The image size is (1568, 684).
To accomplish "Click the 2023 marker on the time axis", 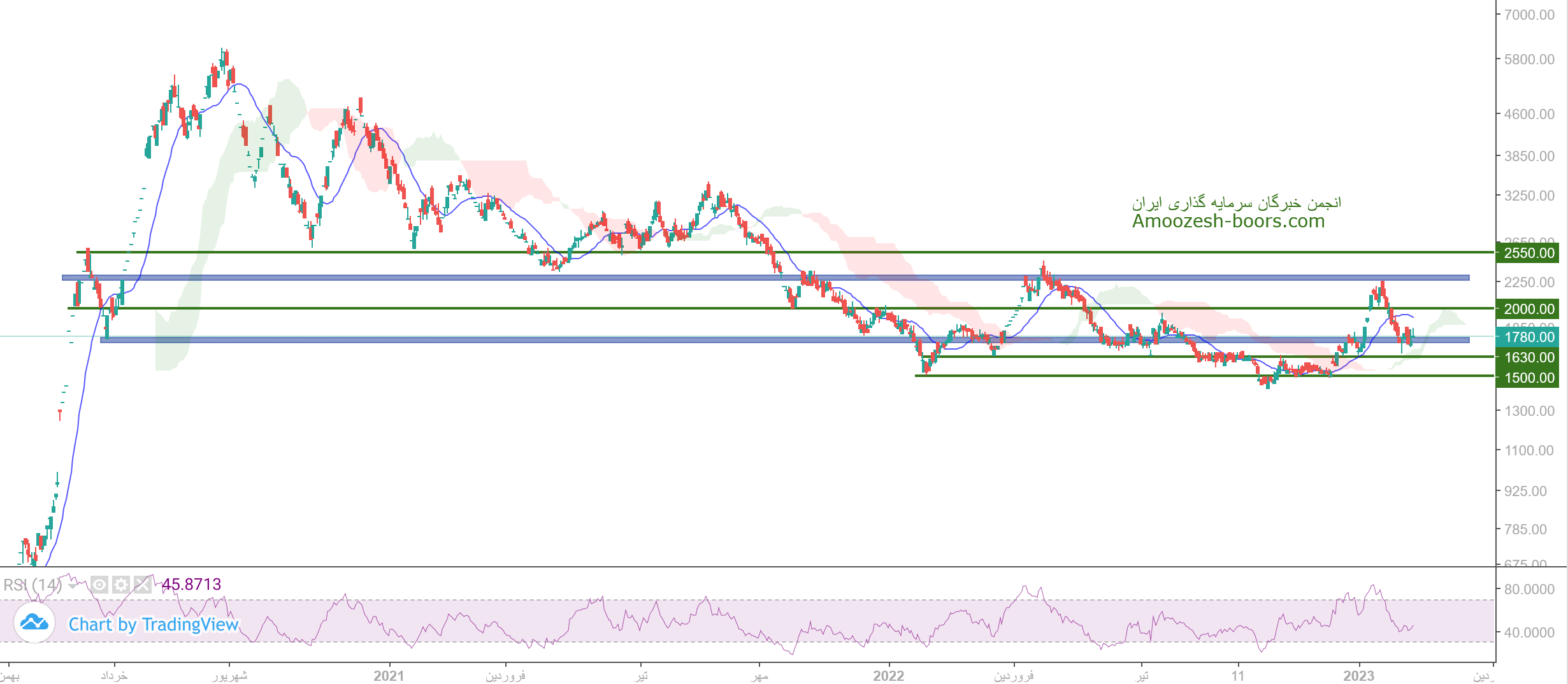I will tap(1358, 676).
